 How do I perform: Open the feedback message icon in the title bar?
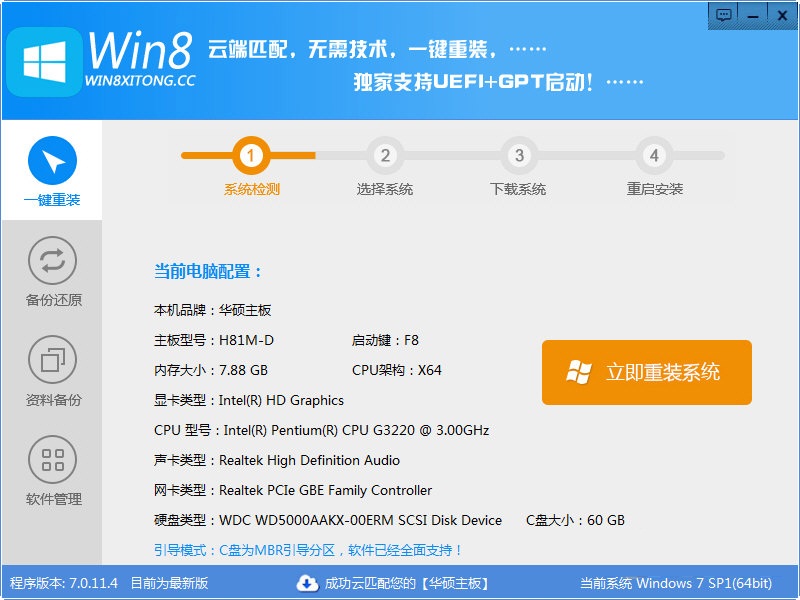(x=725, y=15)
